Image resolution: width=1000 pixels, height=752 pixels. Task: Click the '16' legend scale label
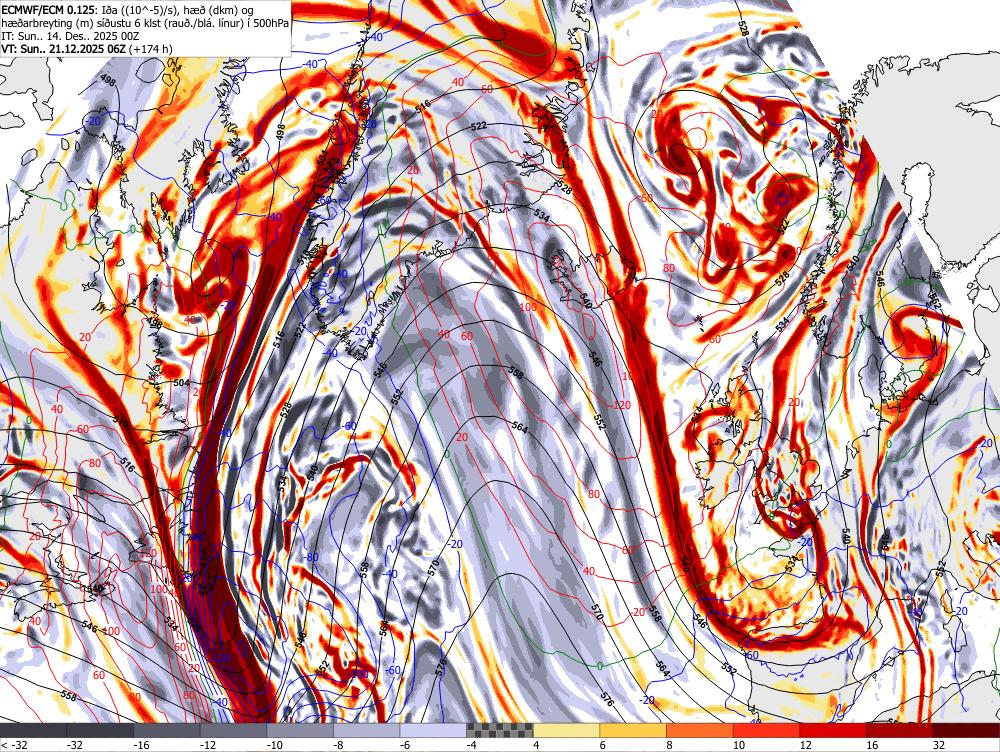coord(872,745)
